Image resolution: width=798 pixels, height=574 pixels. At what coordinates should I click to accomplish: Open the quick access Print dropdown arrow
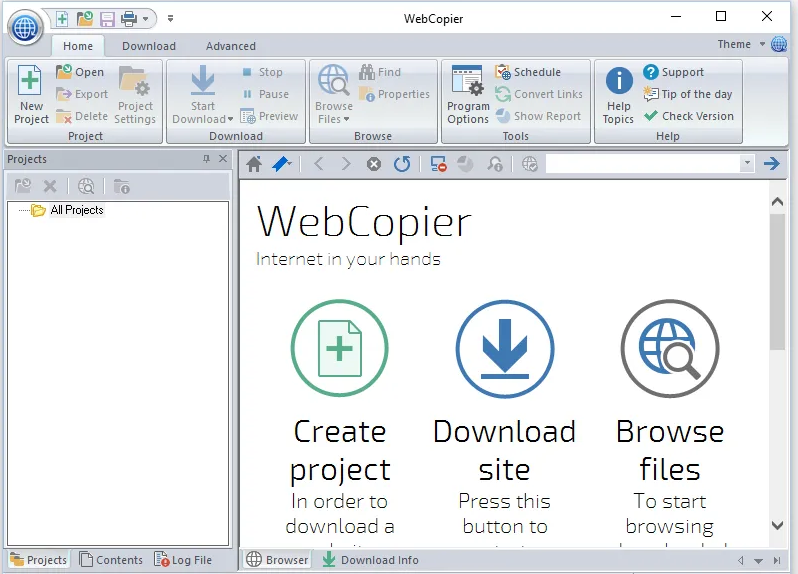click(146, 19)
